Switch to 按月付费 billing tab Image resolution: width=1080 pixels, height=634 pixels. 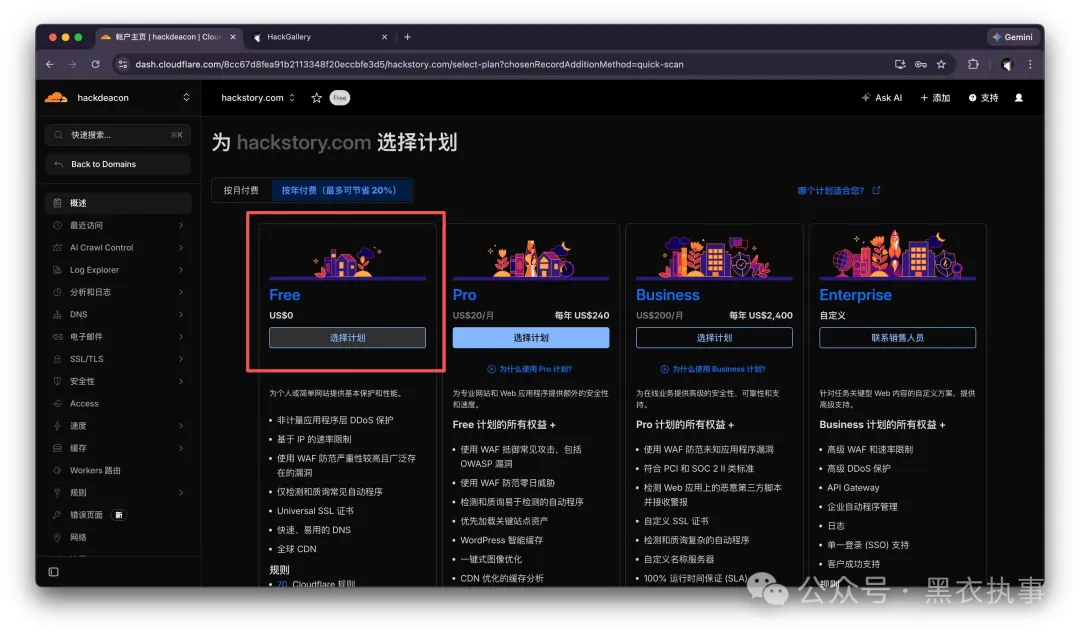241,190
